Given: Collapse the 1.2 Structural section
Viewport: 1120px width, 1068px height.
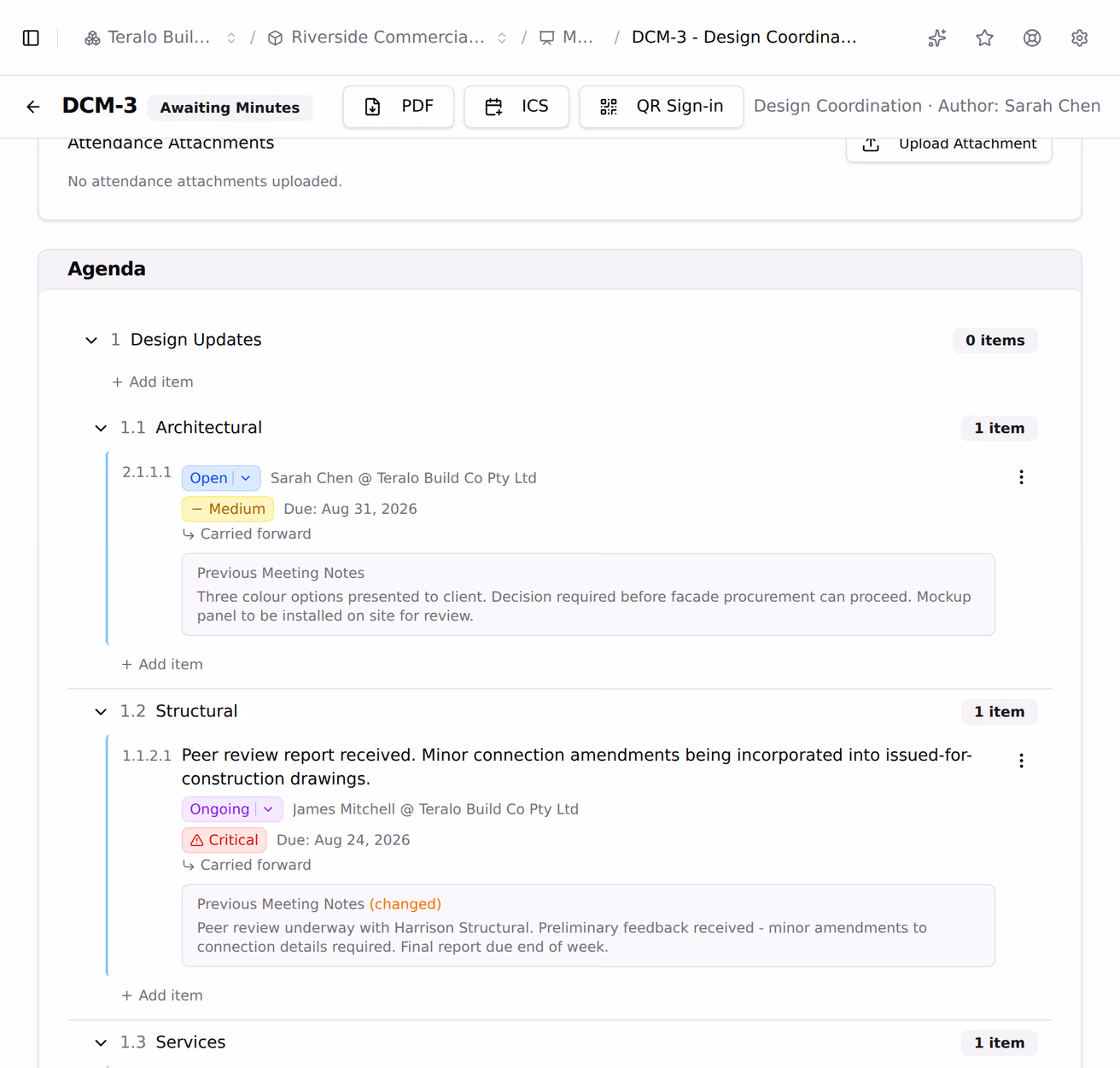Looking at the screenshot, I should [101, 711].
